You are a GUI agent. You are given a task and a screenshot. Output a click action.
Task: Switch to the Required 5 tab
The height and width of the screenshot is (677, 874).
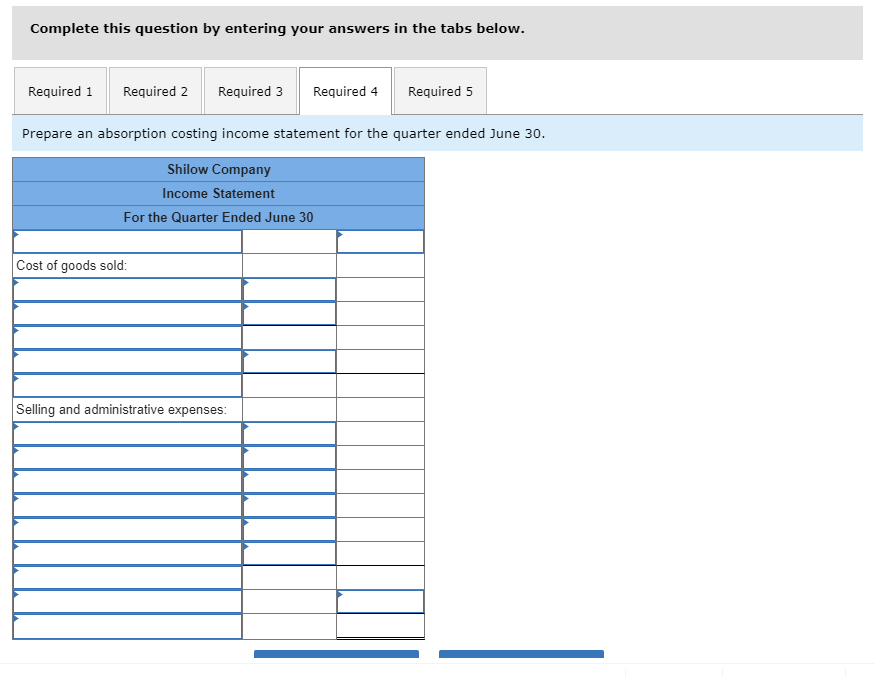point(440,91)
